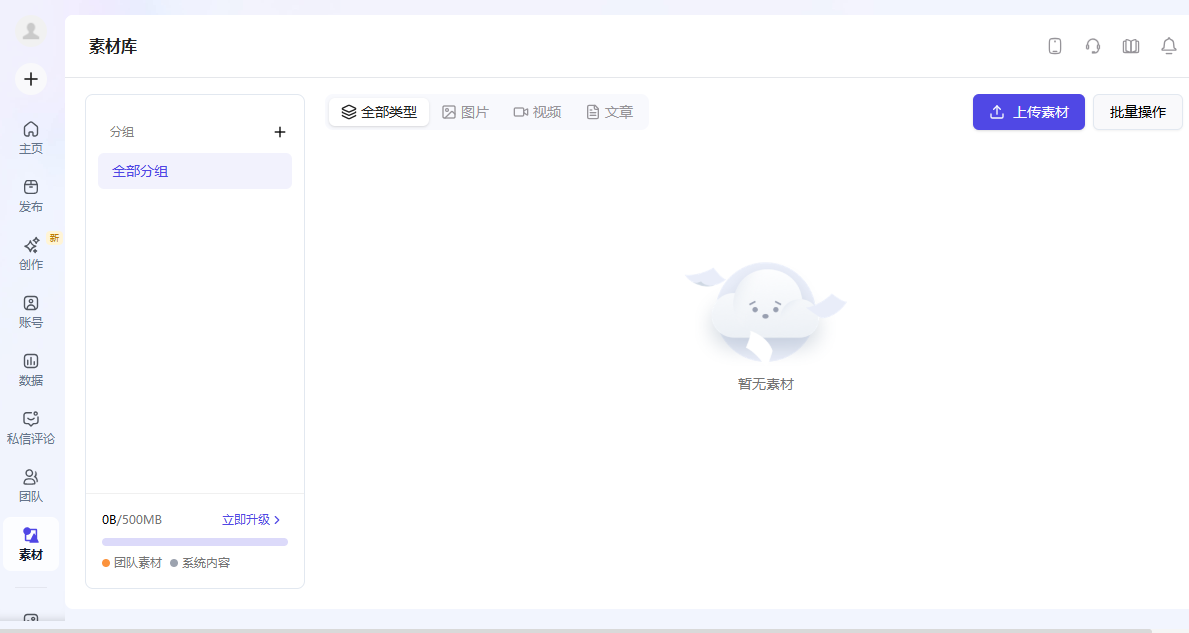Open the notifications bell

1169,46
